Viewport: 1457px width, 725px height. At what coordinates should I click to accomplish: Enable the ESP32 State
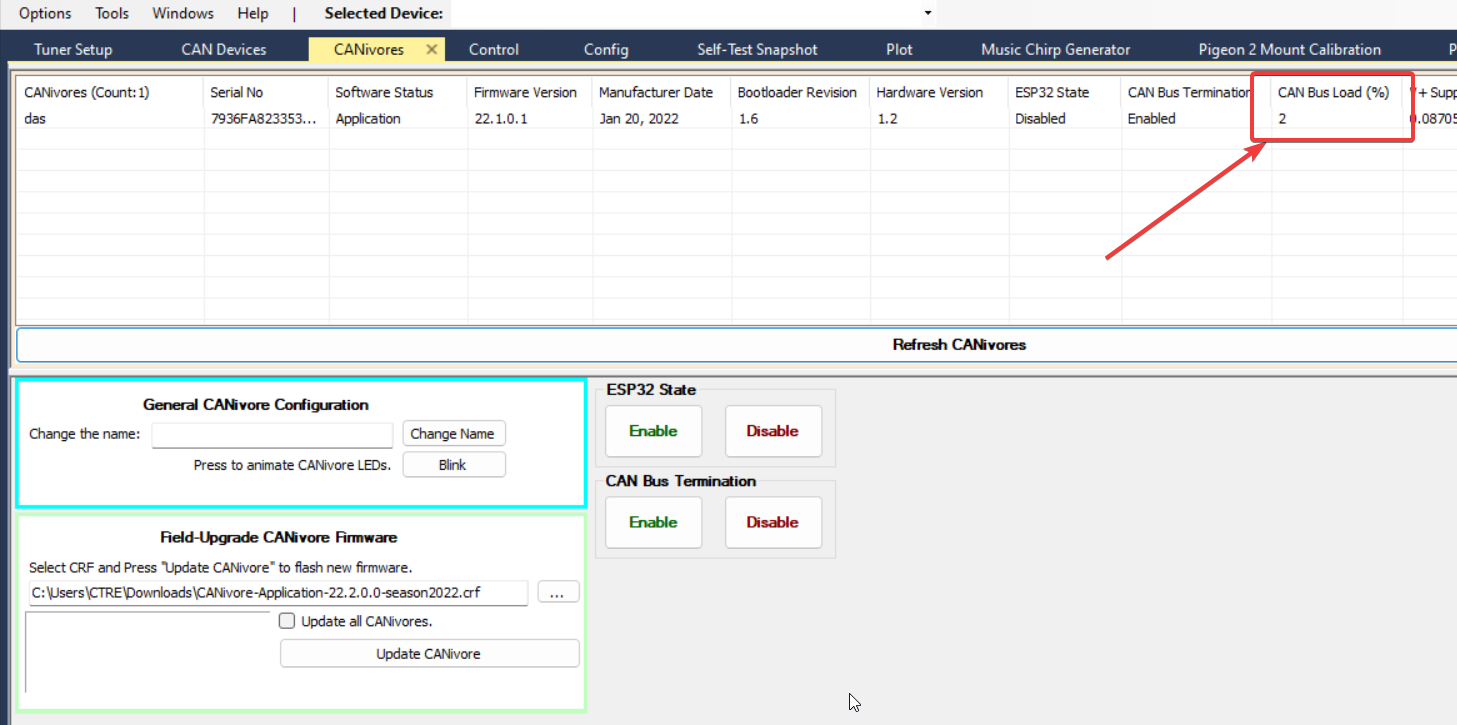[654, 431]
